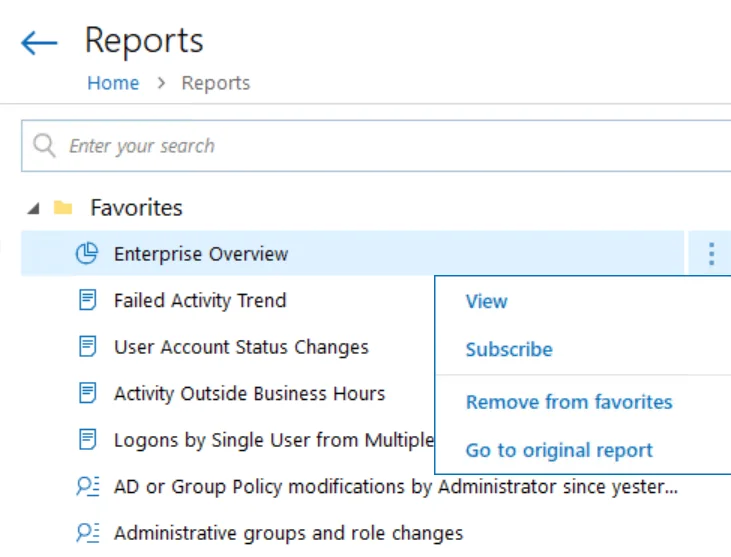Open the three-dot menu for Enterprise Overview
Screen dimensions: 731x557
click(x=711, y=254)
